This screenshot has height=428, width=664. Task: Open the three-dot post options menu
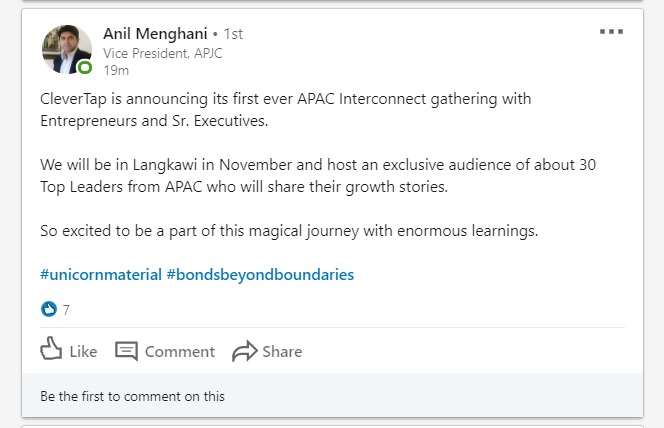611,32
